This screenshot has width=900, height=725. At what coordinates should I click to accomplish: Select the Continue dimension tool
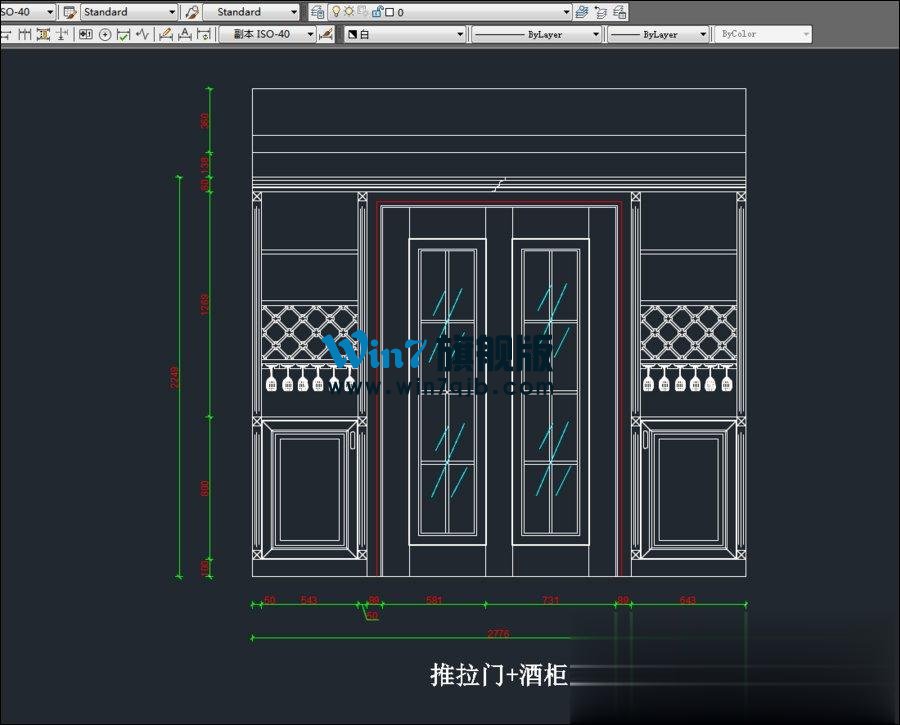point(25,34)
